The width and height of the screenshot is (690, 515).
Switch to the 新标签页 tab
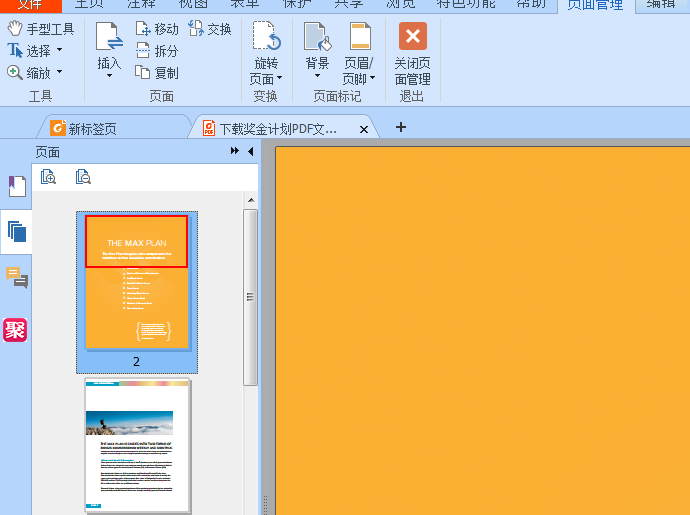[92, 128]
